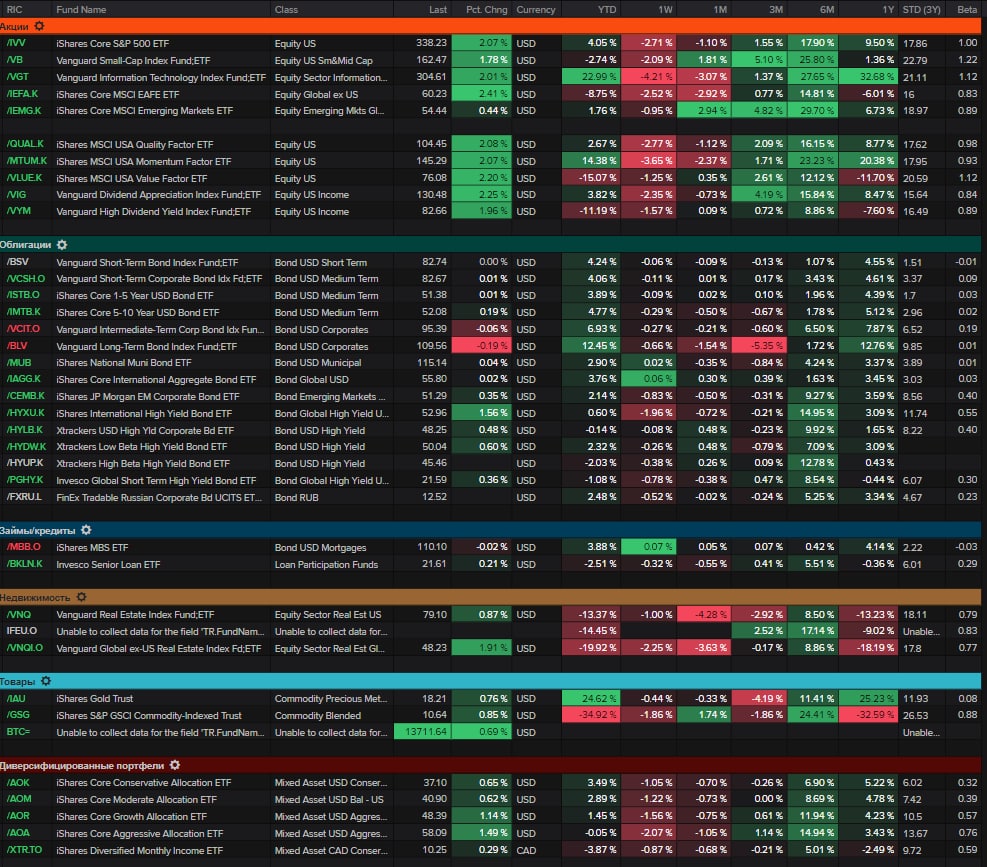Open the /HYXU.K RIC link
The image size is (987, 867).
tap(25, 413)
